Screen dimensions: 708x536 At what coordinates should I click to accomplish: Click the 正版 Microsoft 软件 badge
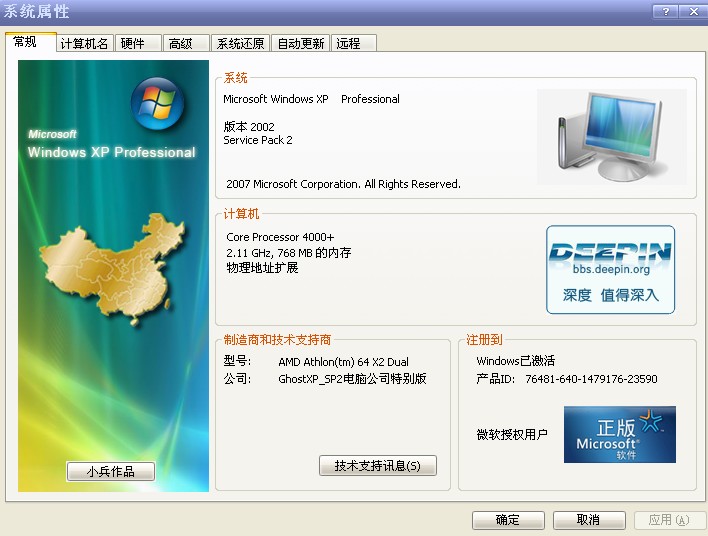[620, 434]
